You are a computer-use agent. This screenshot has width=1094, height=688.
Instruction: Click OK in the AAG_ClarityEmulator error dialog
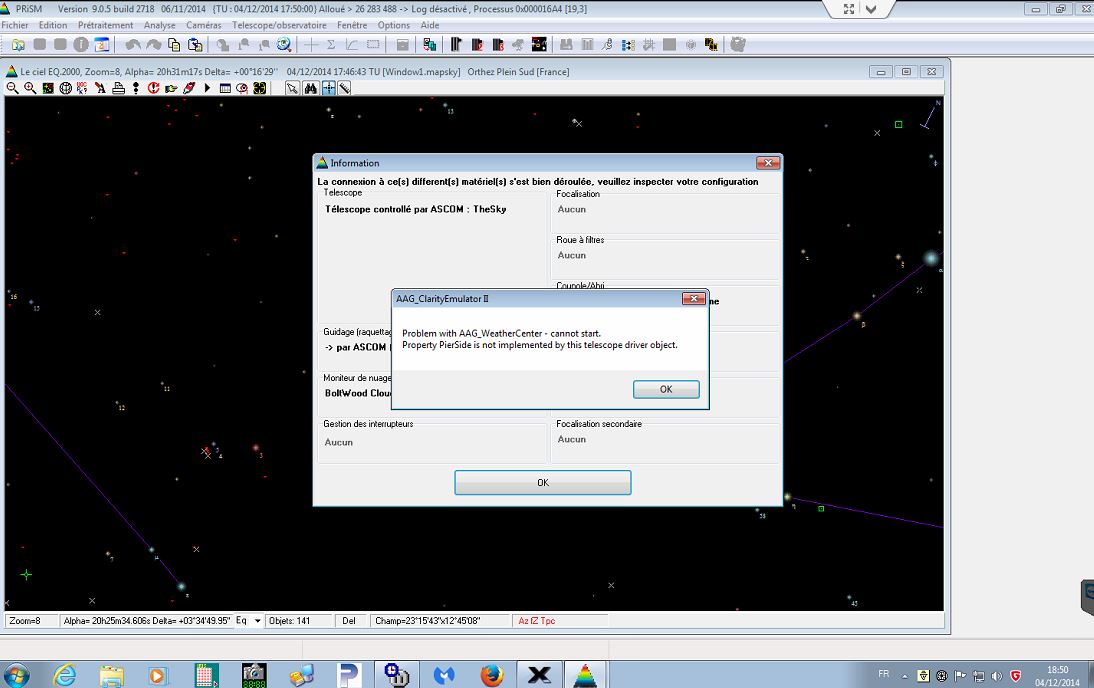665,389
